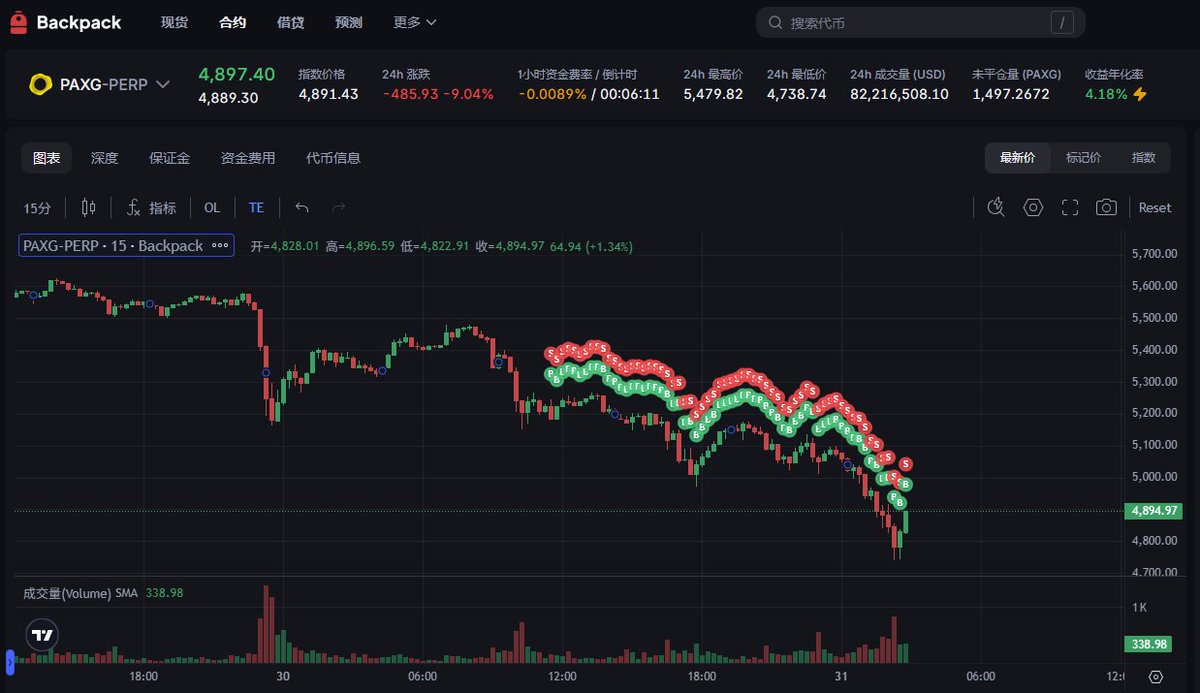Click the 4.18% annualized yield

[1106, 94]
